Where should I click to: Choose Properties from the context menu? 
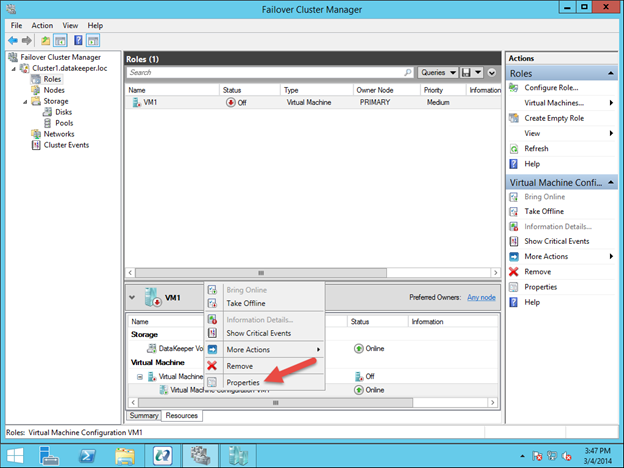point(243,382)
